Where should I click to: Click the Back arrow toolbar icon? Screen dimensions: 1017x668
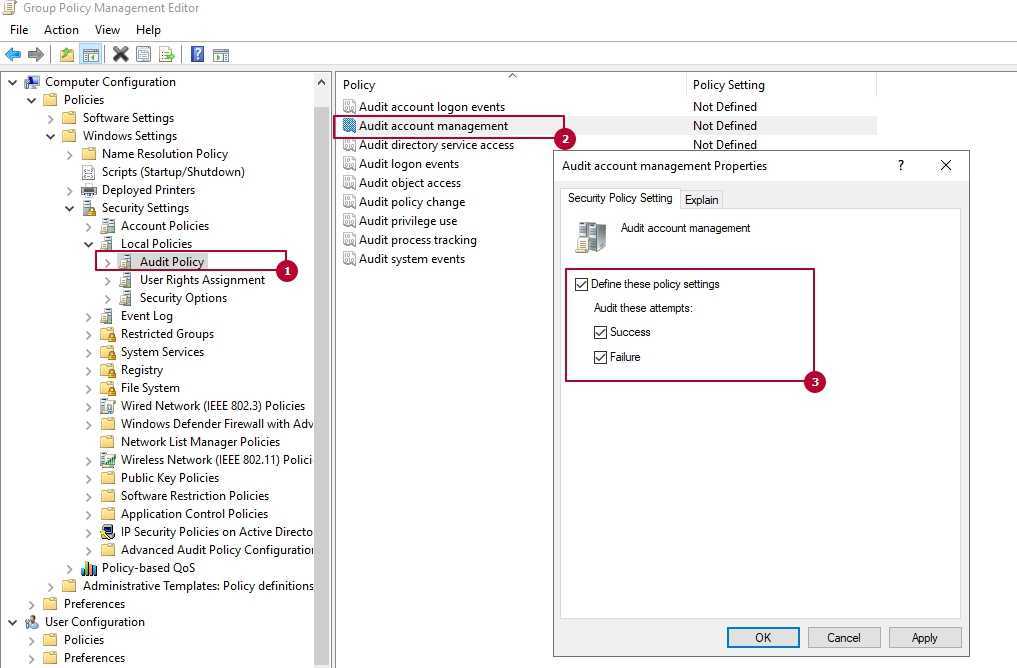pos(13,54)
